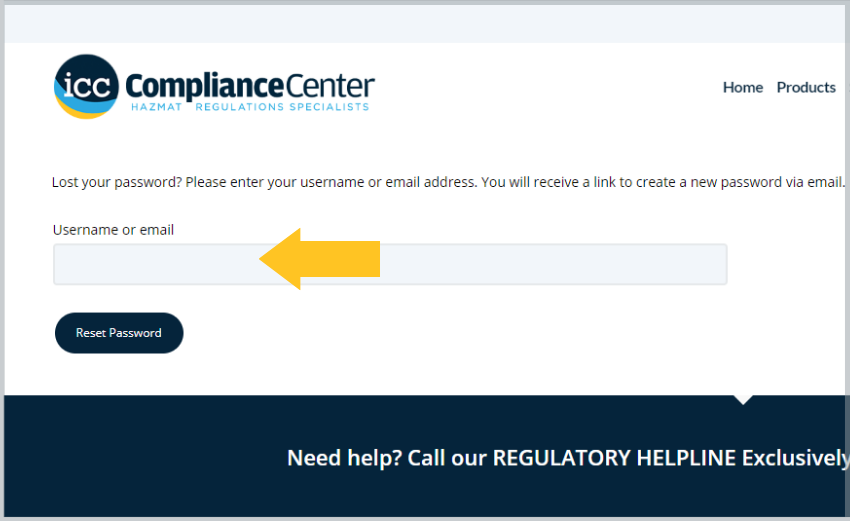Click the light grey strip above the header
This screenshot has height=521, width=850.
coord(425,23)
